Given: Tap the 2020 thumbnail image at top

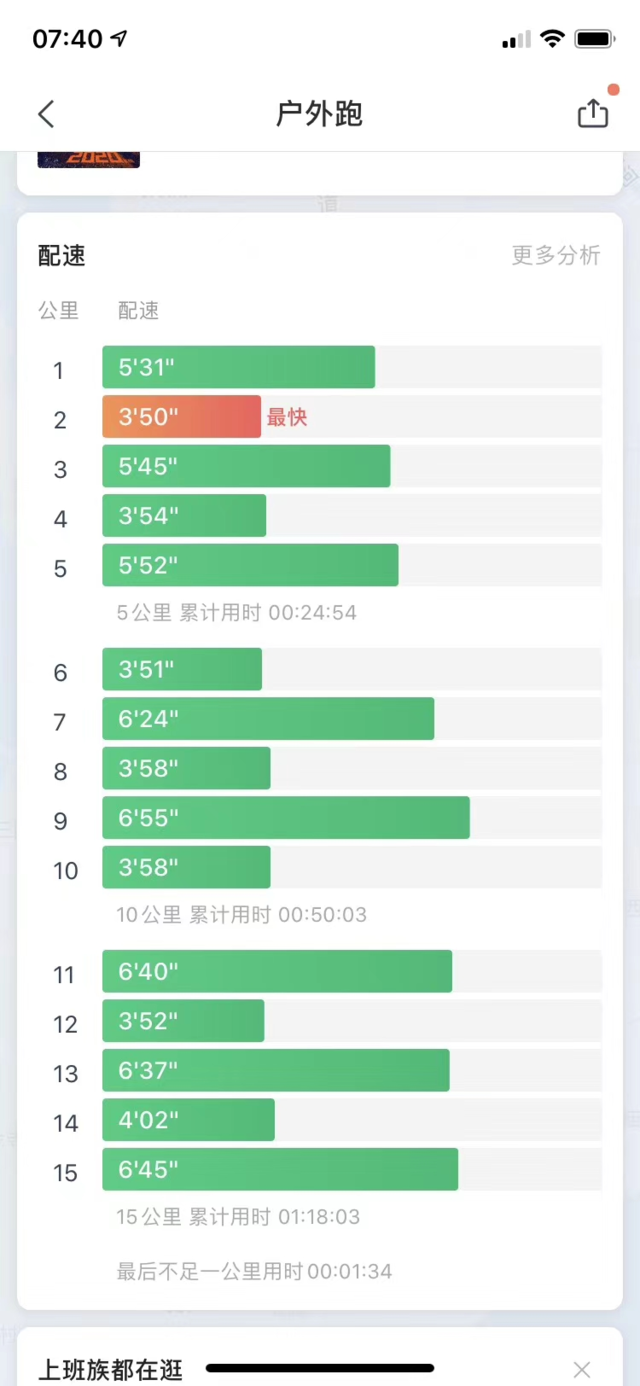Looking at the screenshot, I should coord(88,159).
